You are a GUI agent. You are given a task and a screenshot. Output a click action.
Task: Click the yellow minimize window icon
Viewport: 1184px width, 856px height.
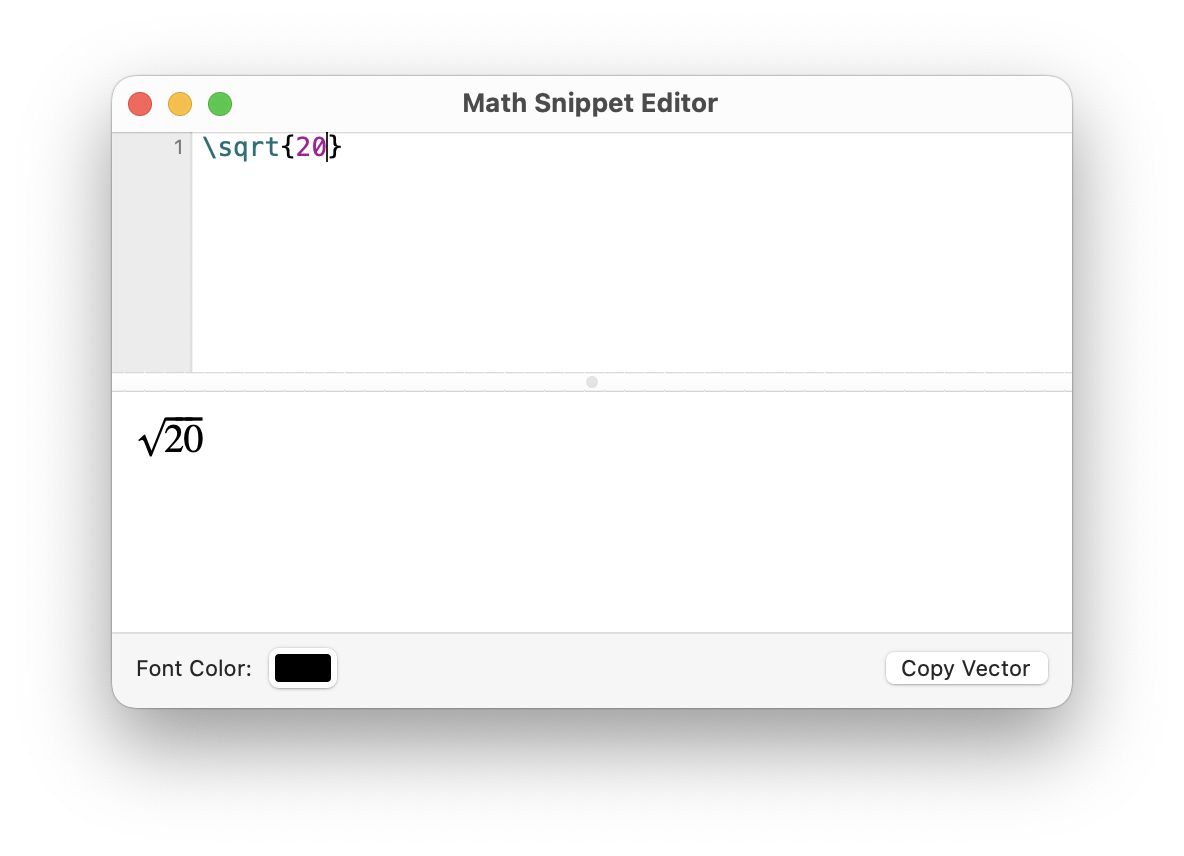(180, 103)
